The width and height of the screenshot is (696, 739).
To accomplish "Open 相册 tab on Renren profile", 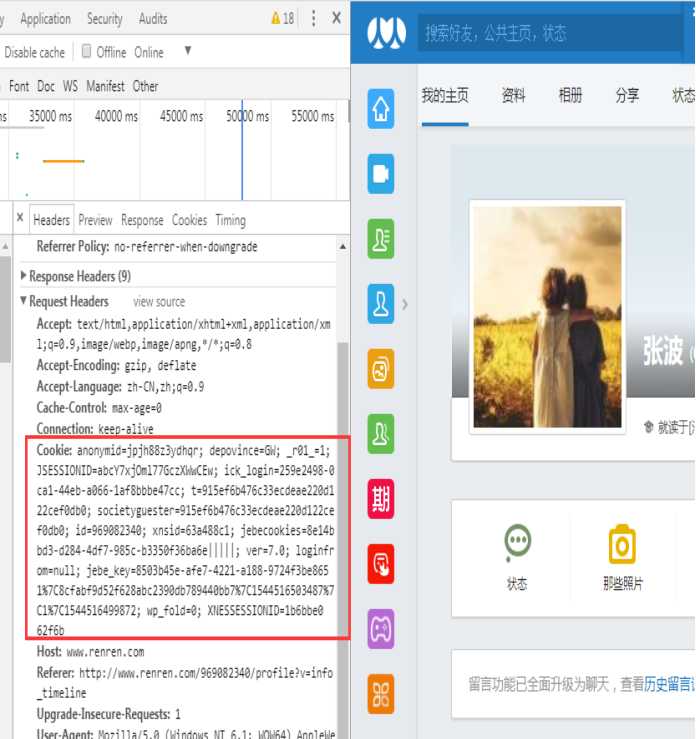I will (570, 96).
